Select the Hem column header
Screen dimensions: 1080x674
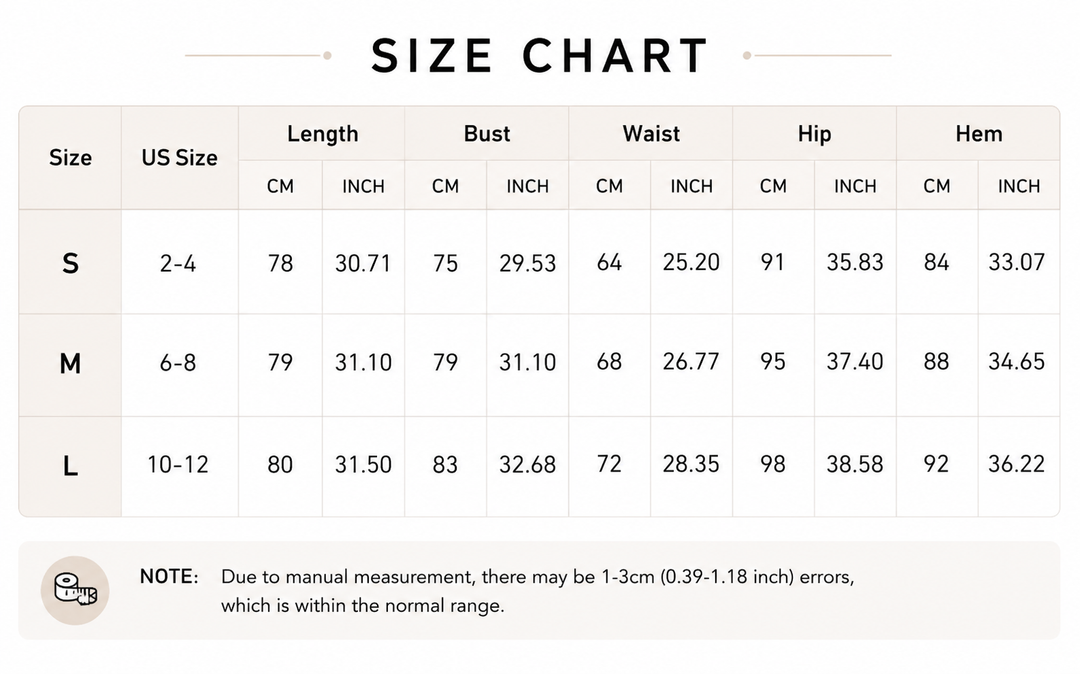coord(979,134)
